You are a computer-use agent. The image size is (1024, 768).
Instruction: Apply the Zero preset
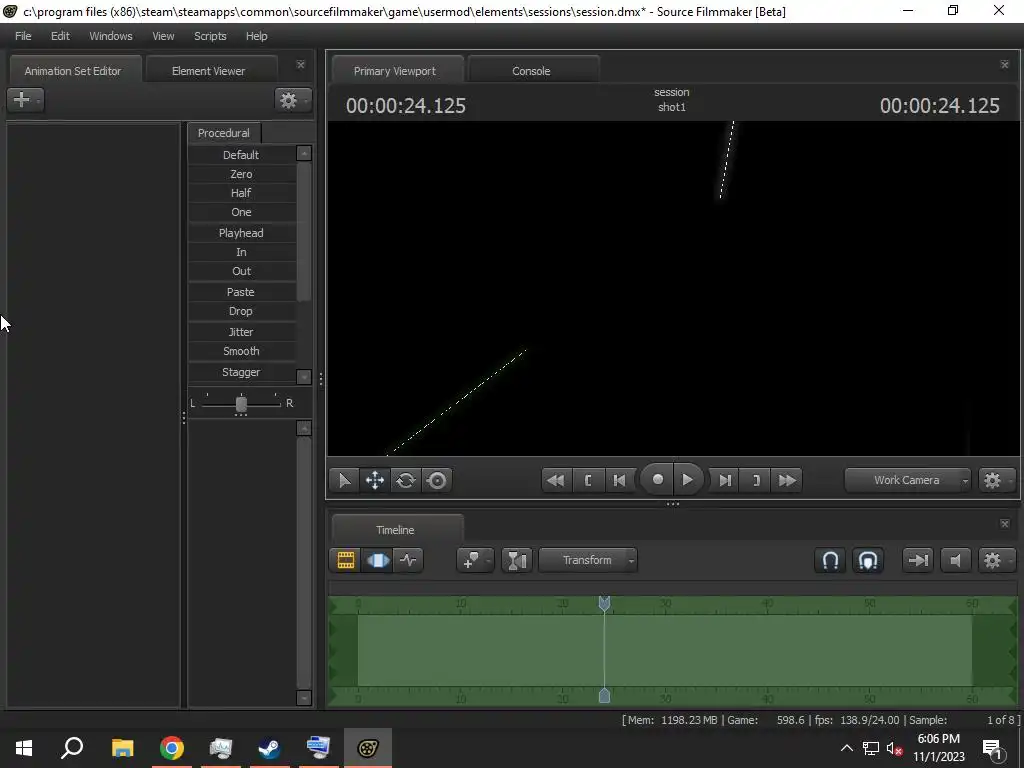tap(241, 174)
